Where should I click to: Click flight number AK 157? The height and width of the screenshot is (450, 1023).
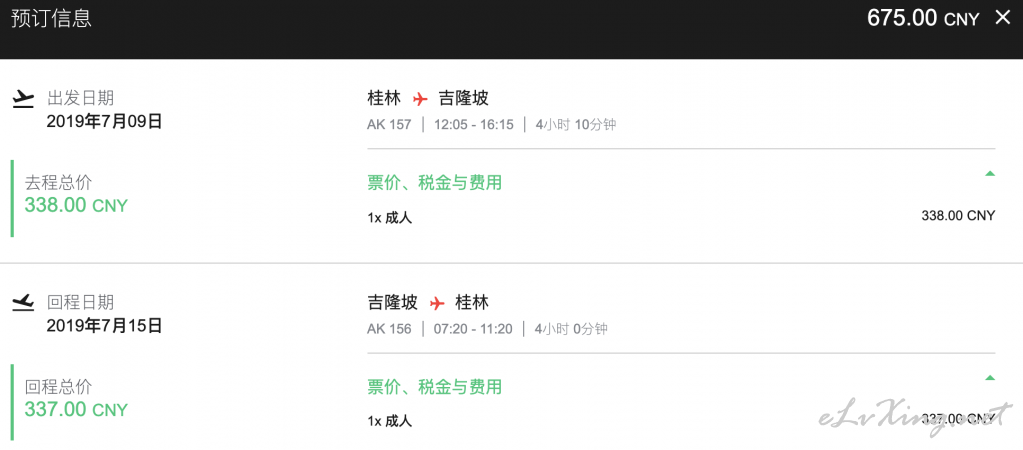click(389, 125)
